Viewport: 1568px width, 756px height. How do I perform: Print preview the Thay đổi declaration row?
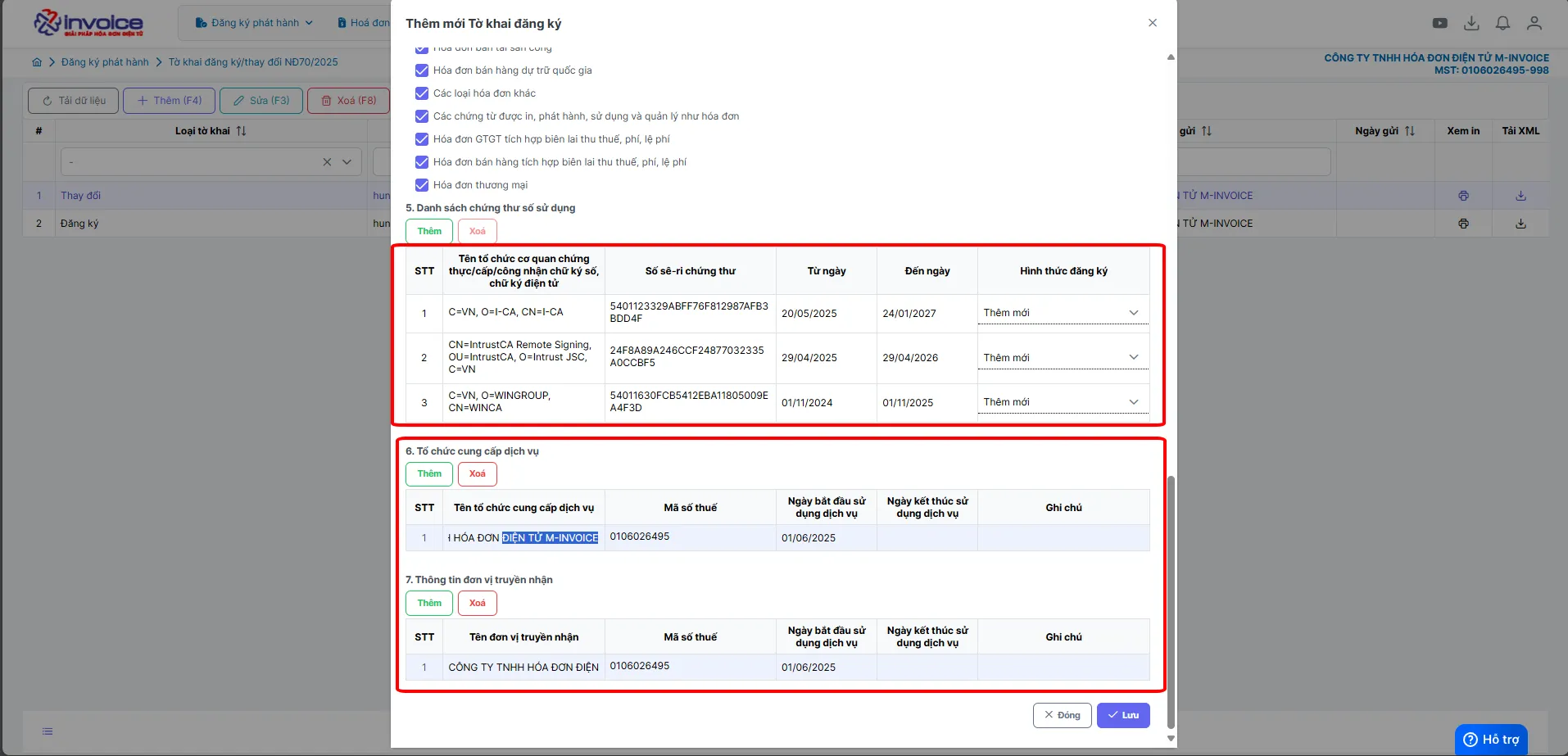[1463, 196]
